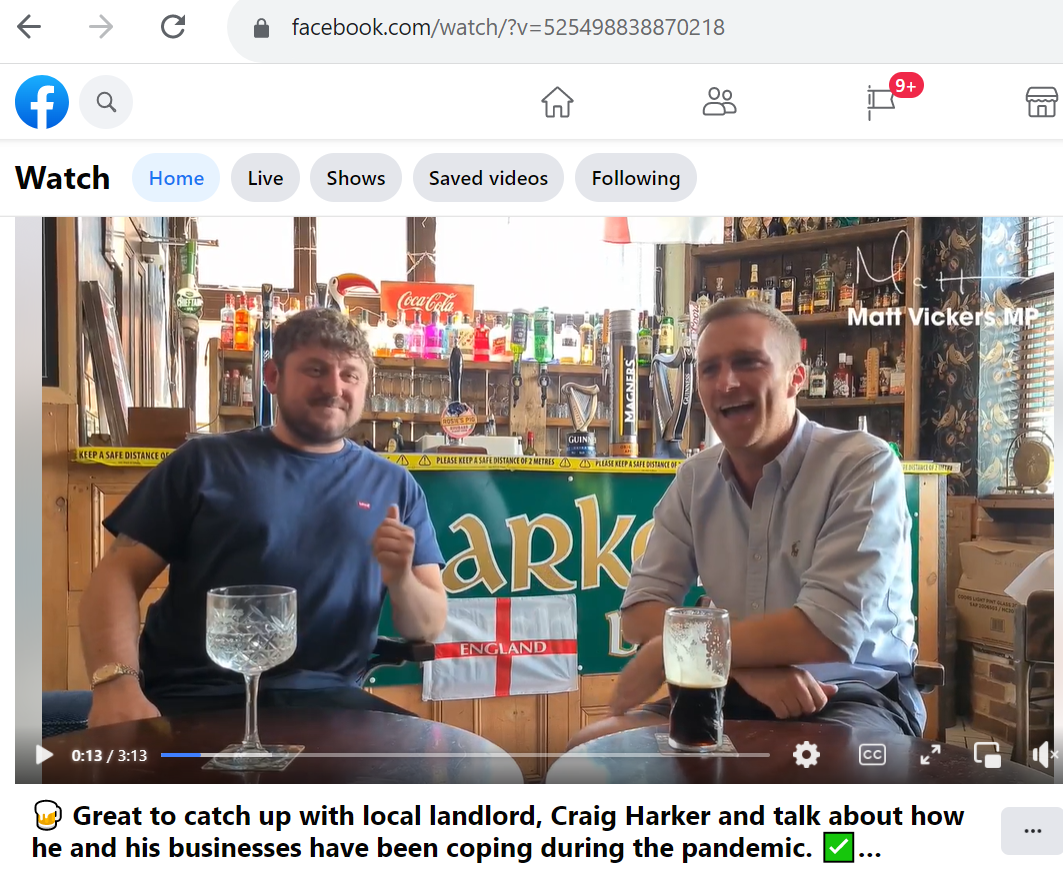Reload the Facebook Watch page
Viewport: 1063px width, 878px height.
(173, 27)
